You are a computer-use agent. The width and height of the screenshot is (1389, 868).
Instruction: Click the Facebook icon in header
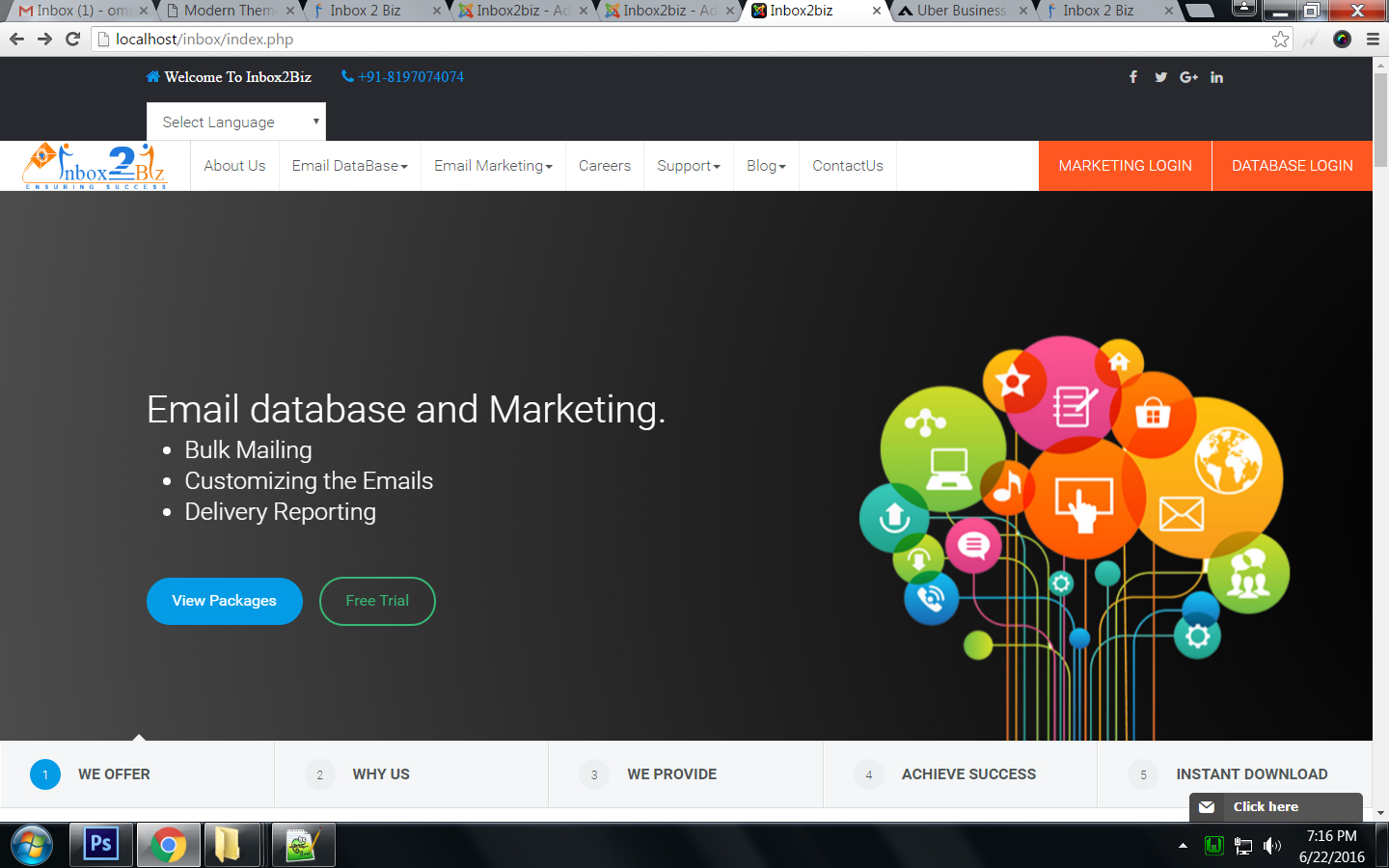[1133, 77]
